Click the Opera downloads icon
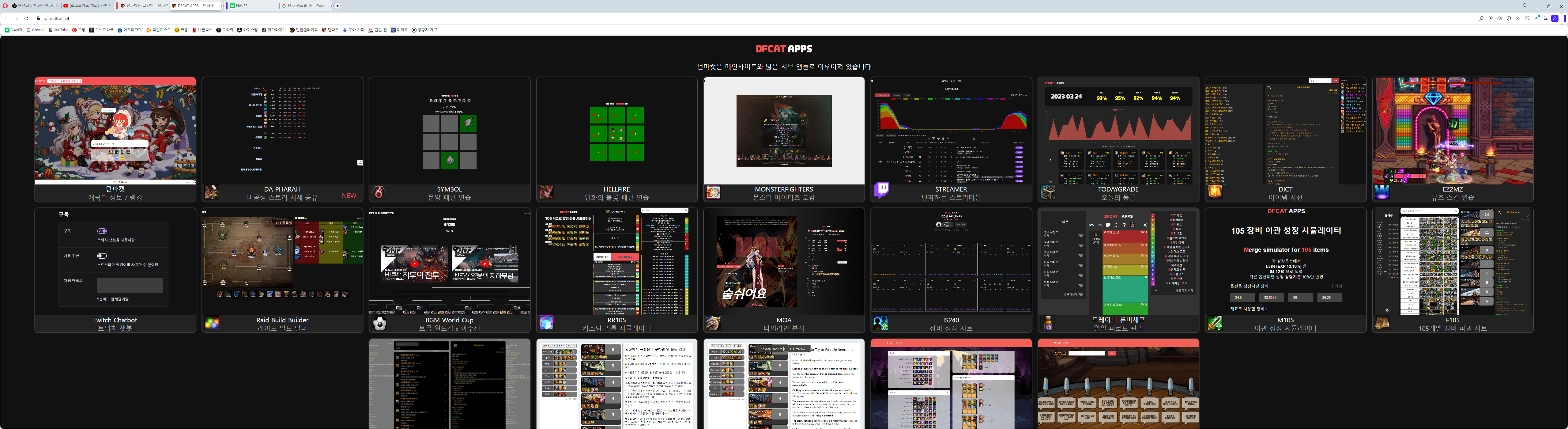This screenshot has height=429, width=1568. point(1536,19)
